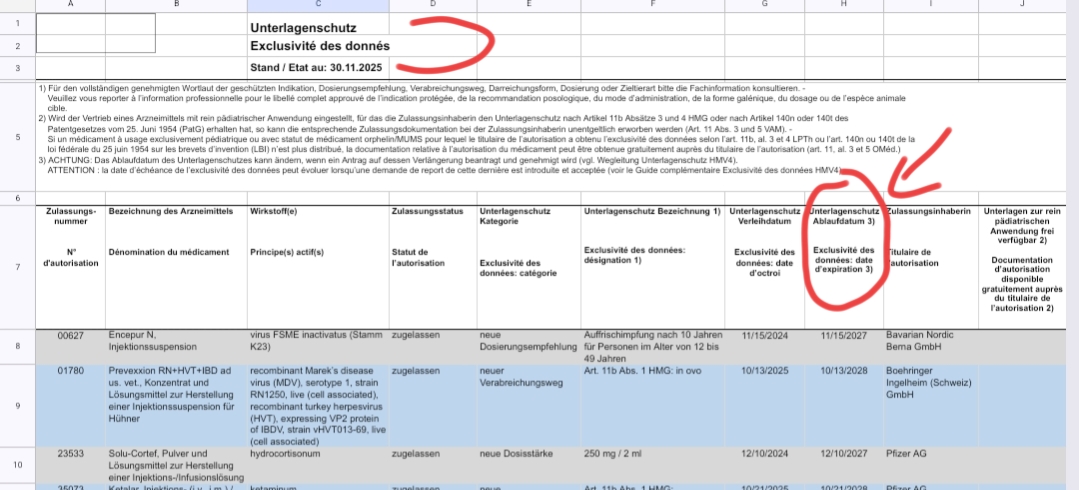Click the 'Unterlagenschutz Ablaufdatum 3)' header cell
This screenshot has width=1079, height=490.
coord(844,266)
